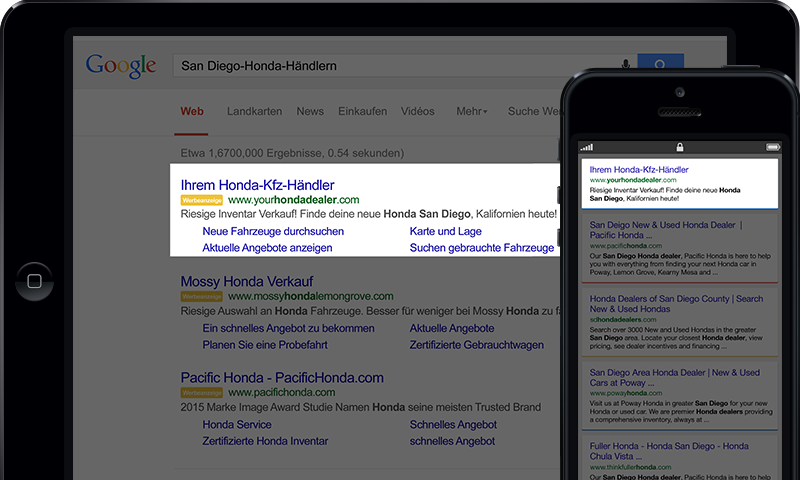Tap www.pacifichonda.com URL on the phone
This screenshot has width=800, height=480.
pos(626,245)
